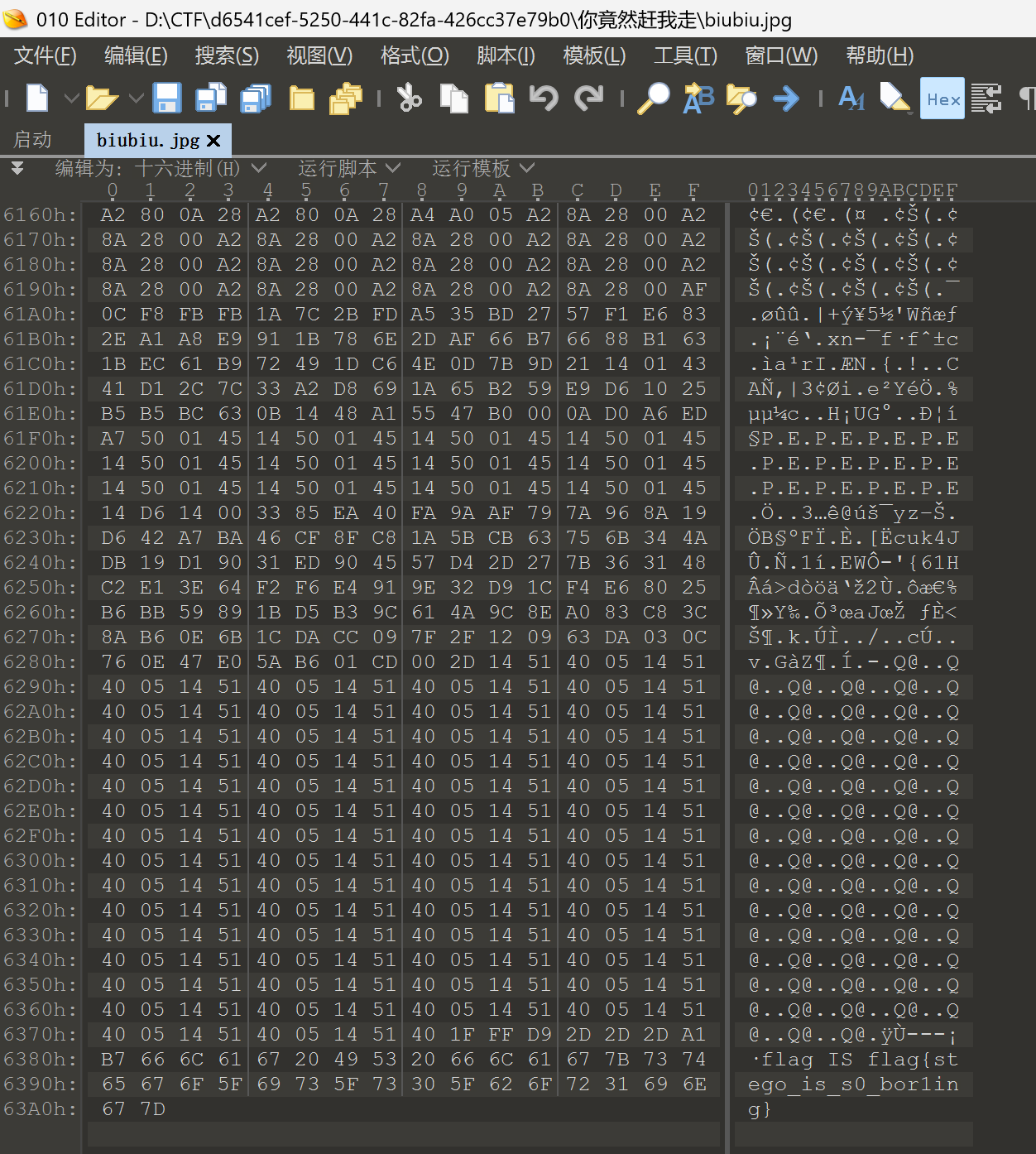Close the biubiu.jpg tab

click(x=213, y=141)
